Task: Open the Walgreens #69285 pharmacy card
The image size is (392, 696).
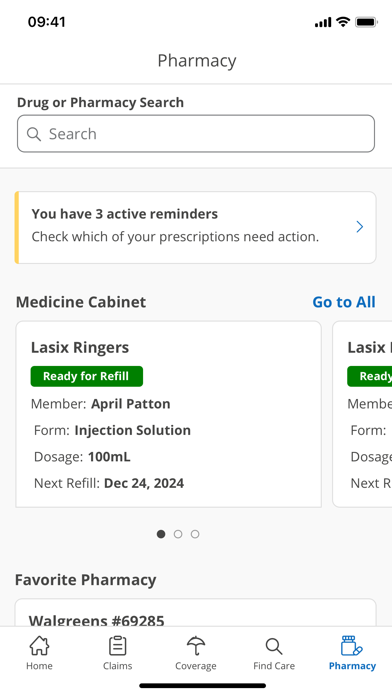Action: pos(195,613)
